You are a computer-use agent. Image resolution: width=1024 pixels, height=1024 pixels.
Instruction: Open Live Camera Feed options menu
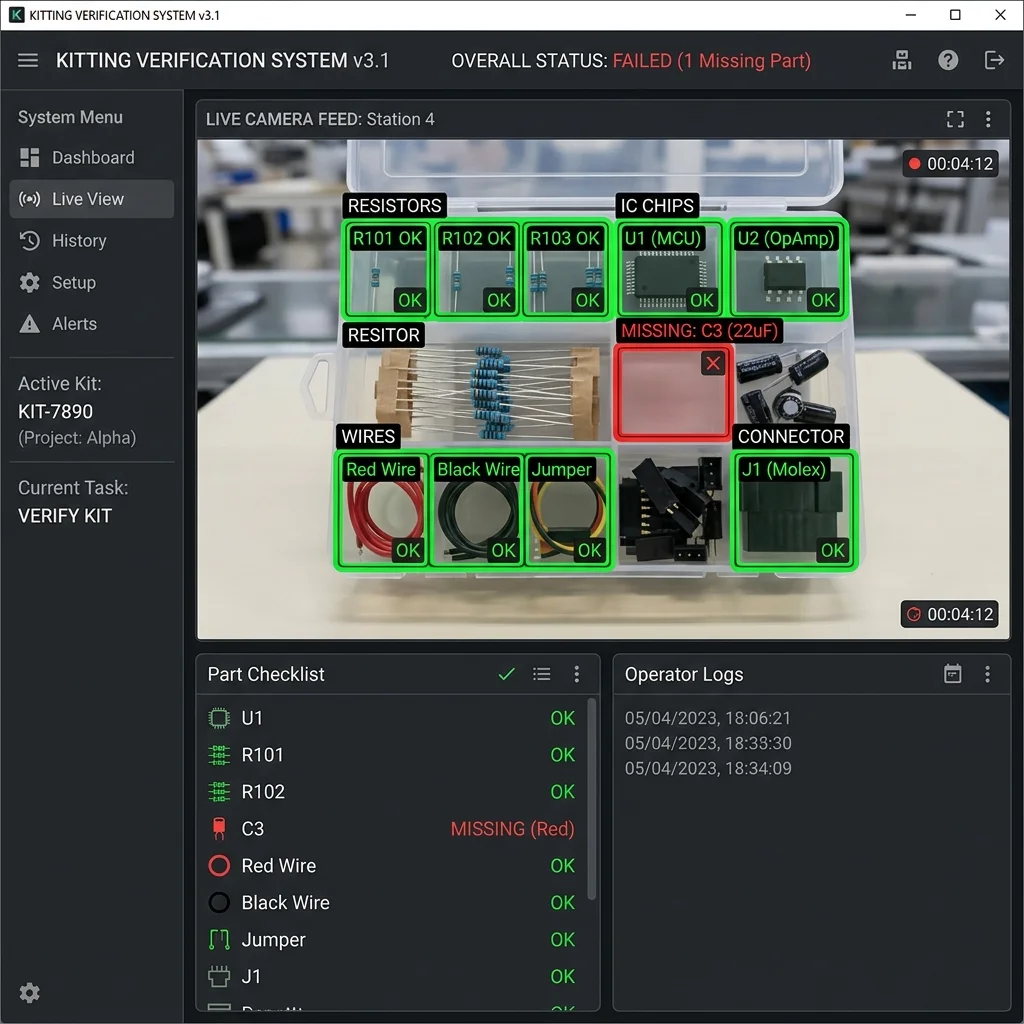point(987,119)
